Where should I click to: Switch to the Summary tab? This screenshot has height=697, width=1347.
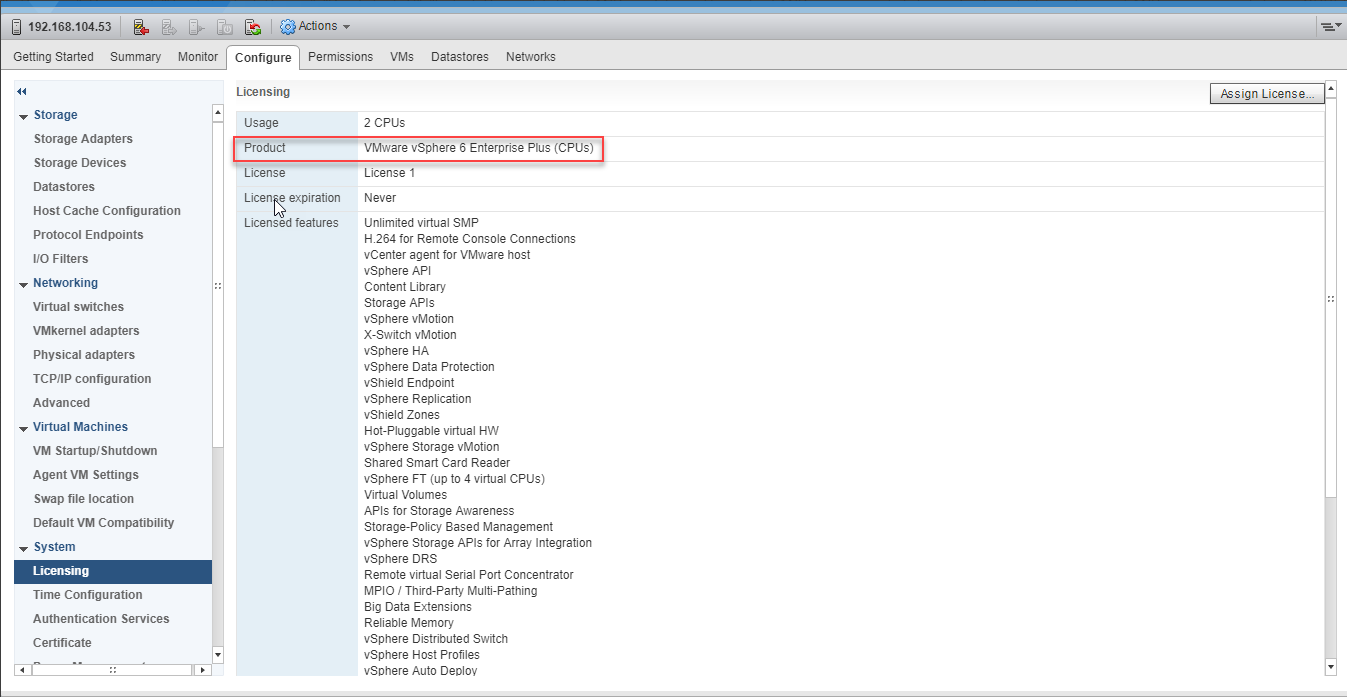click(135, 57)
